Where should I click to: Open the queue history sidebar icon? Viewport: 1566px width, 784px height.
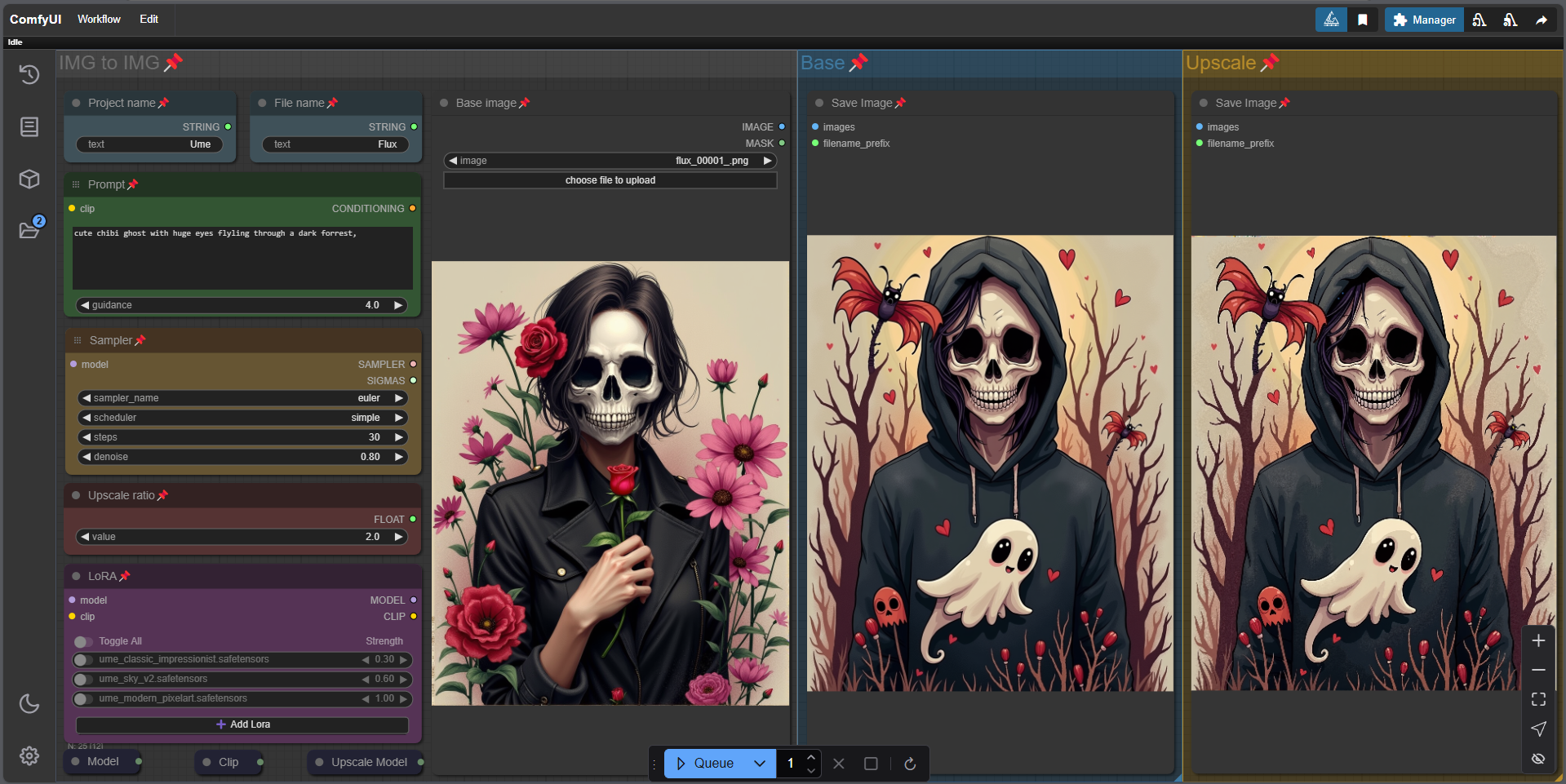[x=29, y=75]
